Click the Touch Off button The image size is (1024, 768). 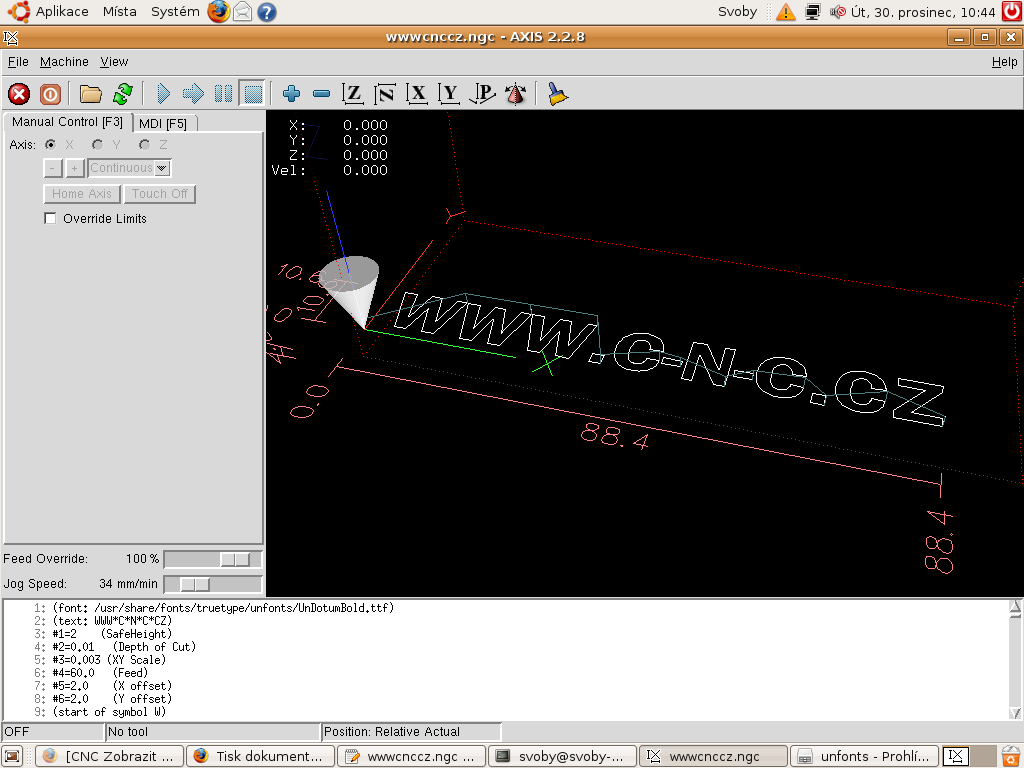[160, 194]
